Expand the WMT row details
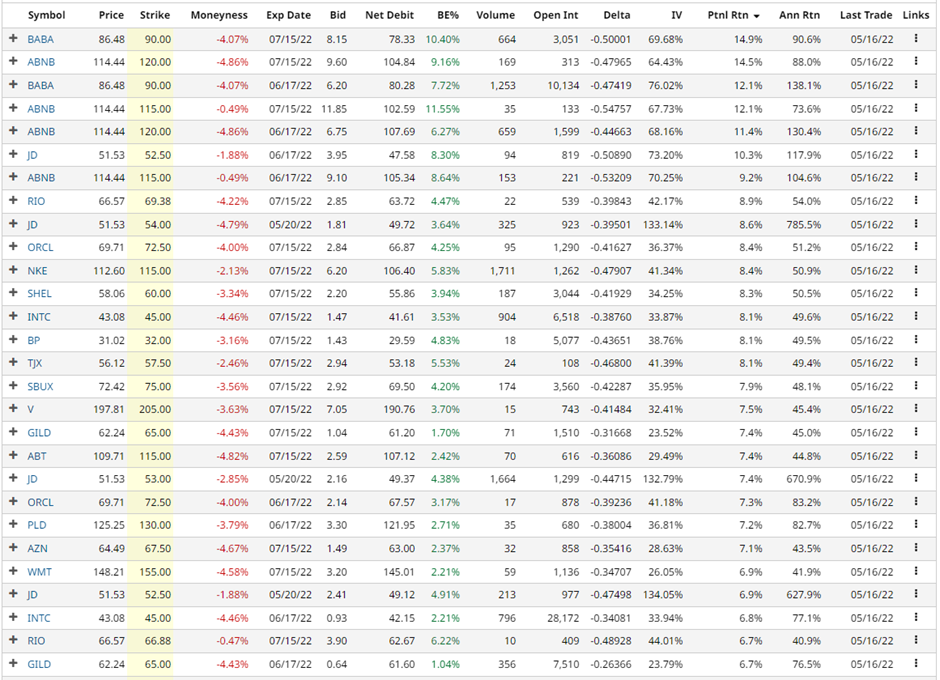Image resolution: width=940 pixels, height=680 pixels. click(13, 571)
